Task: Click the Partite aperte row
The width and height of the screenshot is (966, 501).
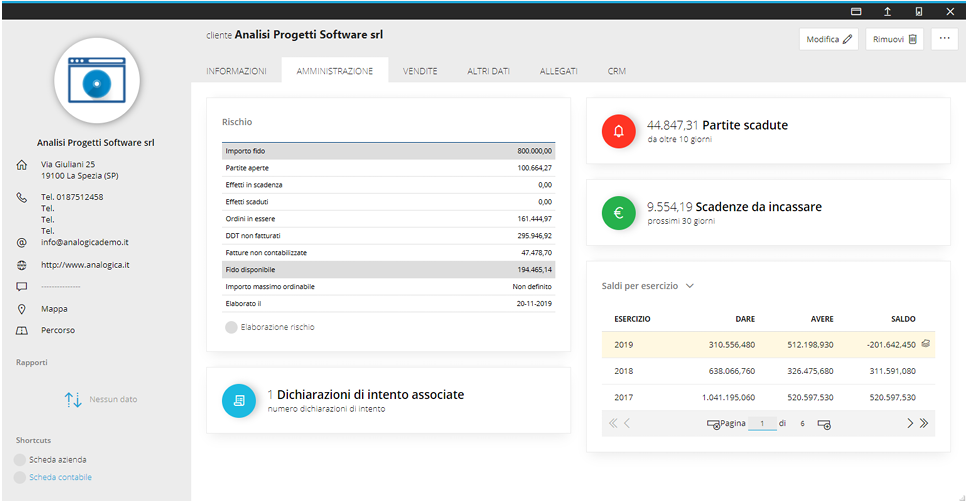Action: click(x=388, y=168)
